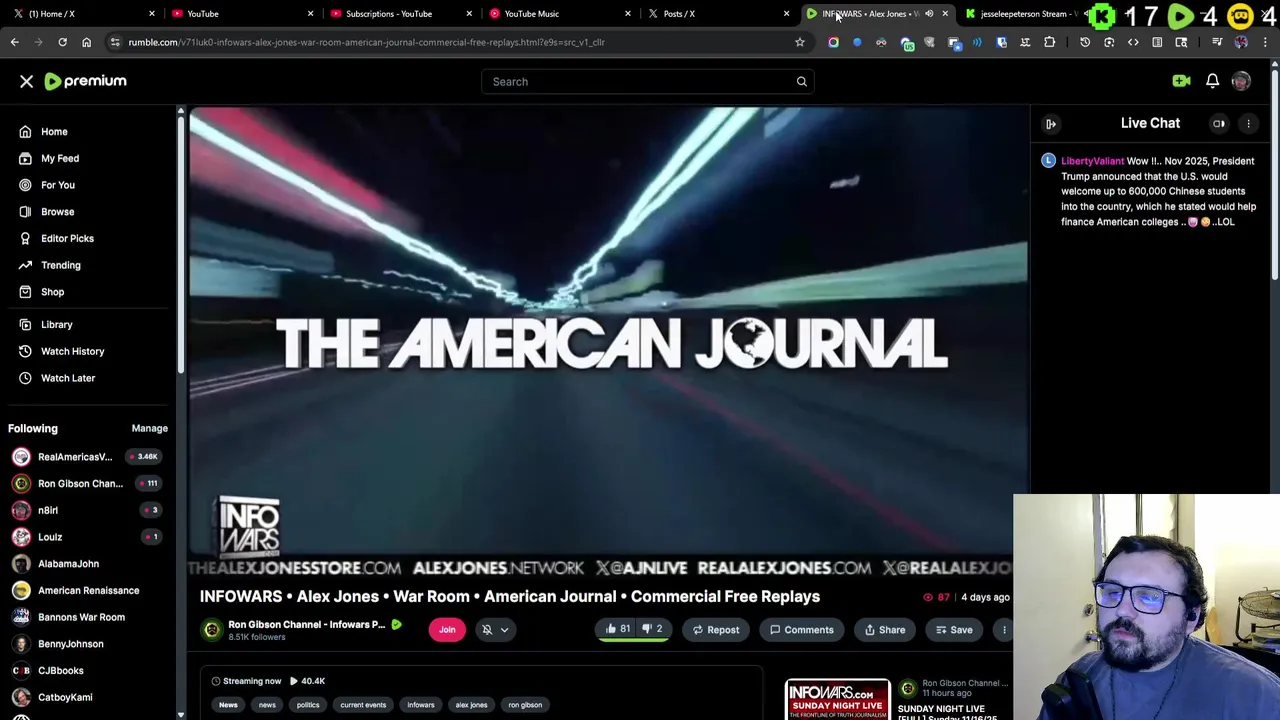1280x720 pixels.
Task: Open Watch History
Action: pyautogui.click(x=72, y=351)
